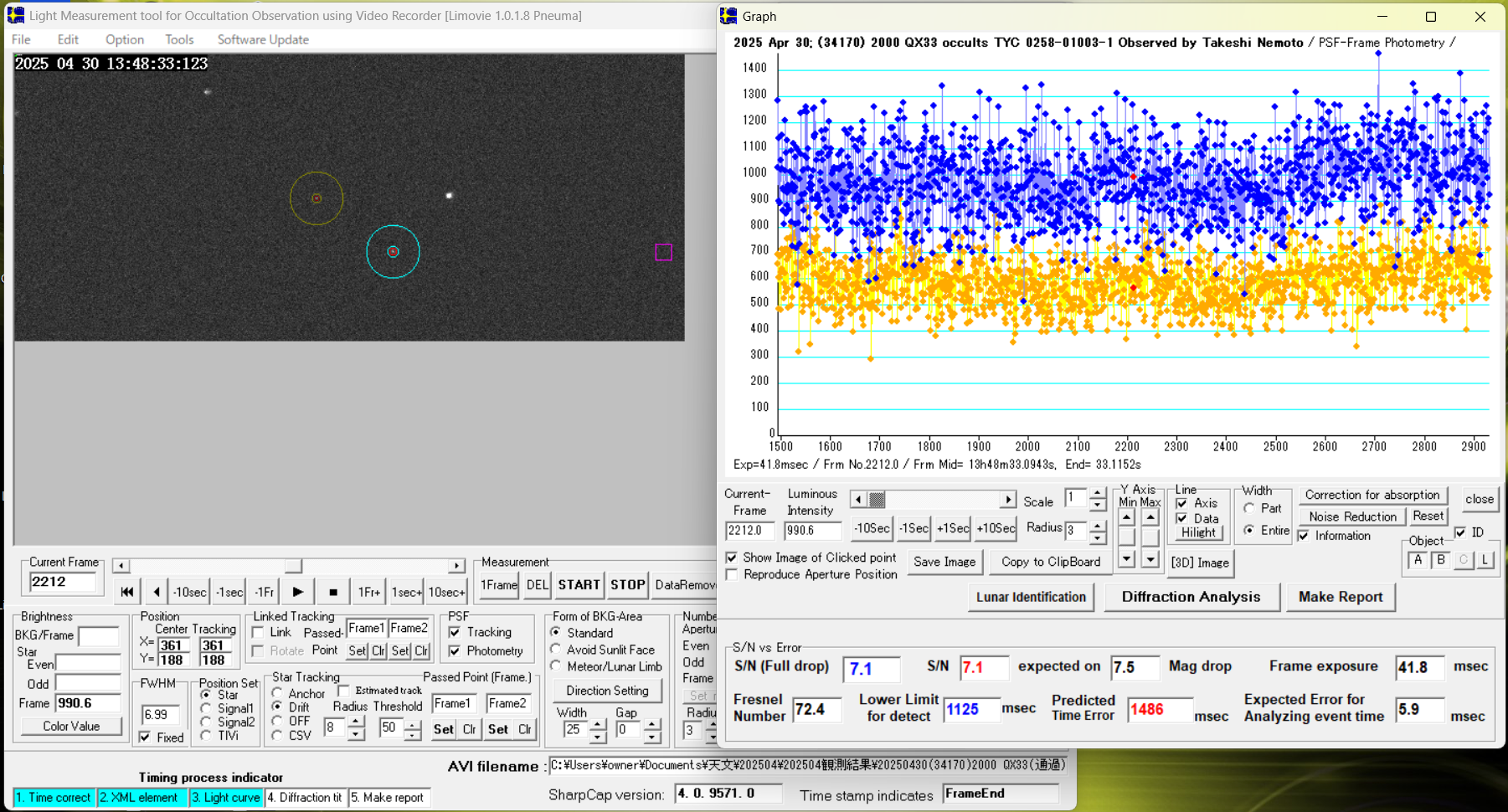This screenshot has height=812, width=1508.
Task: Click the frame position slider thumb
Action: click(292, 566)
